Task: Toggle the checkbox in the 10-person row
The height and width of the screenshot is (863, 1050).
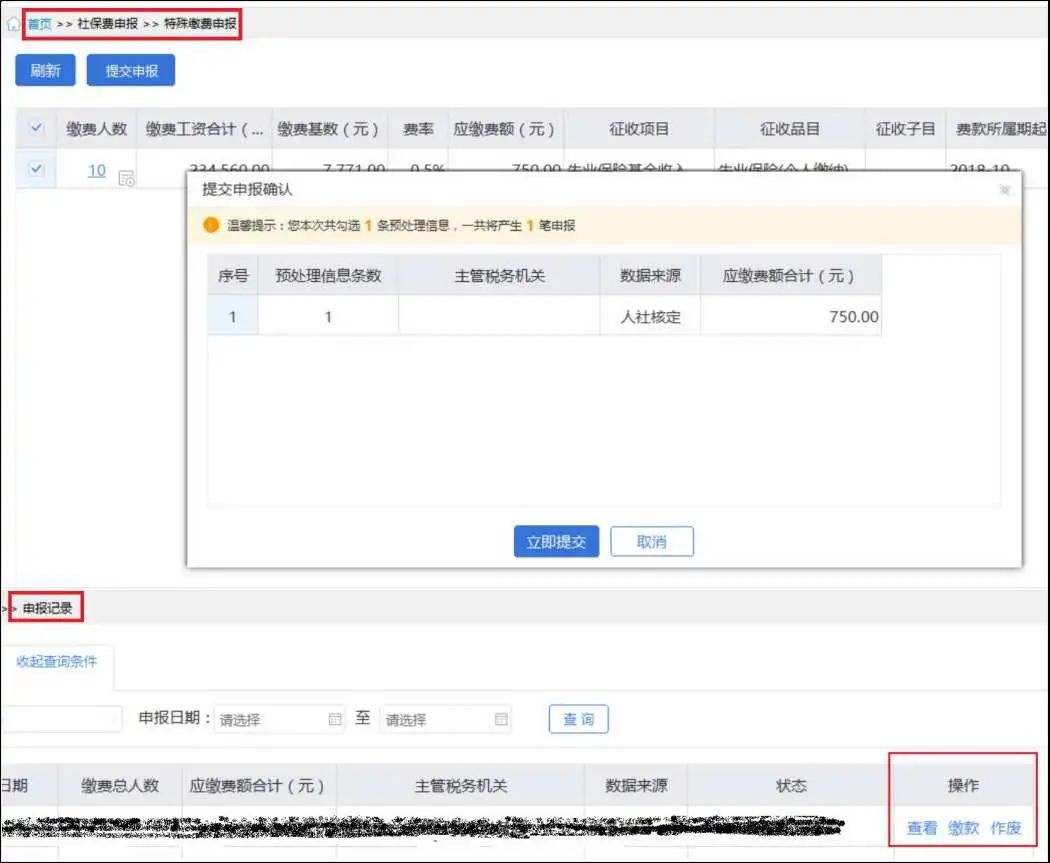Action: click(x=37, y=169)
